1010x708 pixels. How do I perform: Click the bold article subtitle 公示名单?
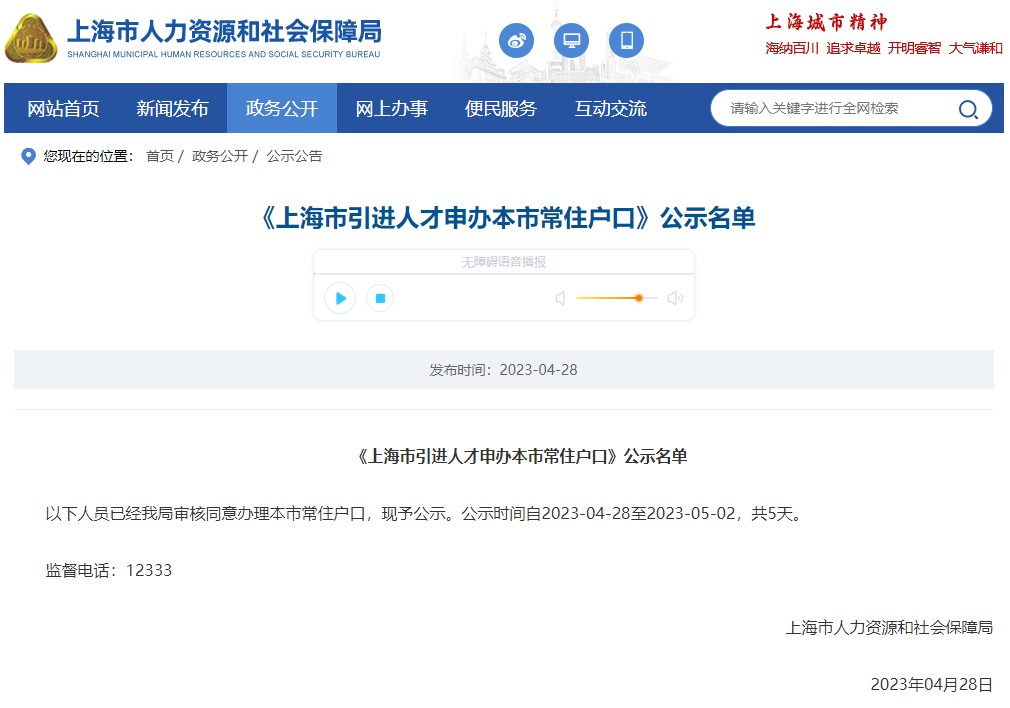521,456
